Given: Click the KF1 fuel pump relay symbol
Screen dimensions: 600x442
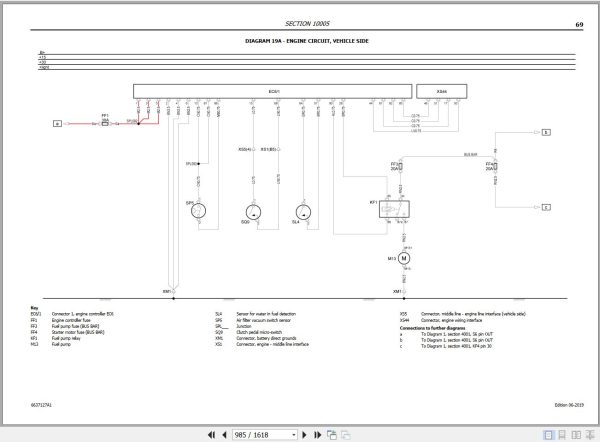Looking at the screenshot, I should click(x=394, y=209).
